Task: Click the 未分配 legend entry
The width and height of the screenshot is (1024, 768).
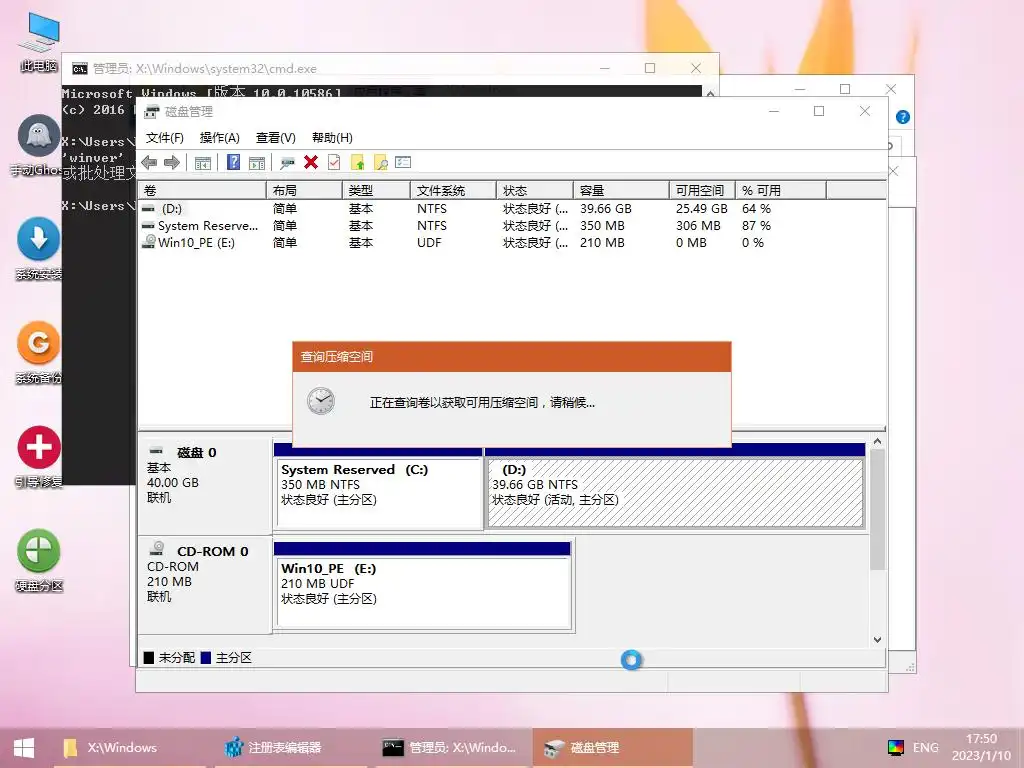Action: click(x=169, y=658)
